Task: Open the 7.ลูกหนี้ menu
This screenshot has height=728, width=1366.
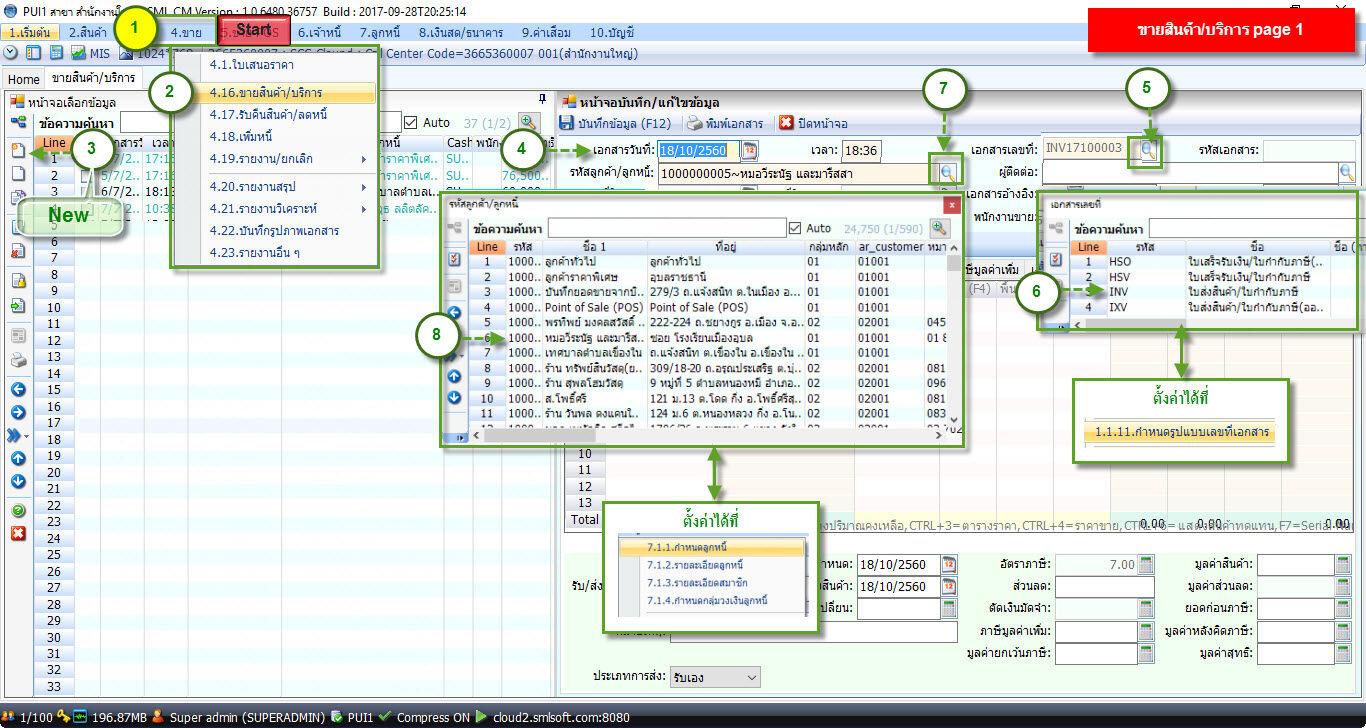Action: tap(382, 33)
